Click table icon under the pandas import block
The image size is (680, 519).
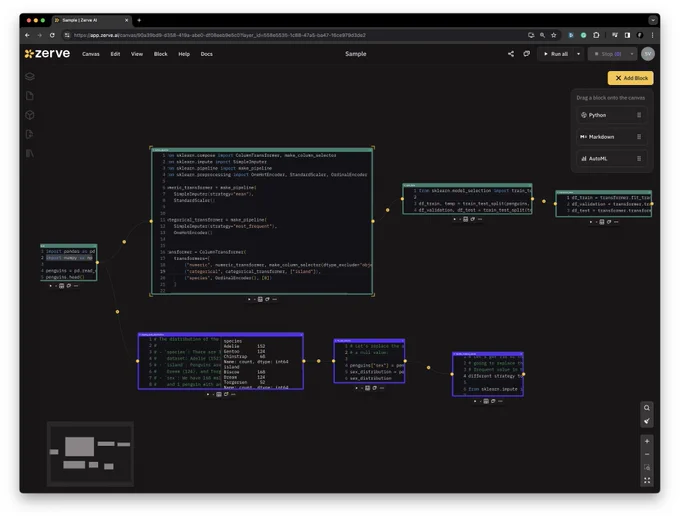tap(62, 286)
